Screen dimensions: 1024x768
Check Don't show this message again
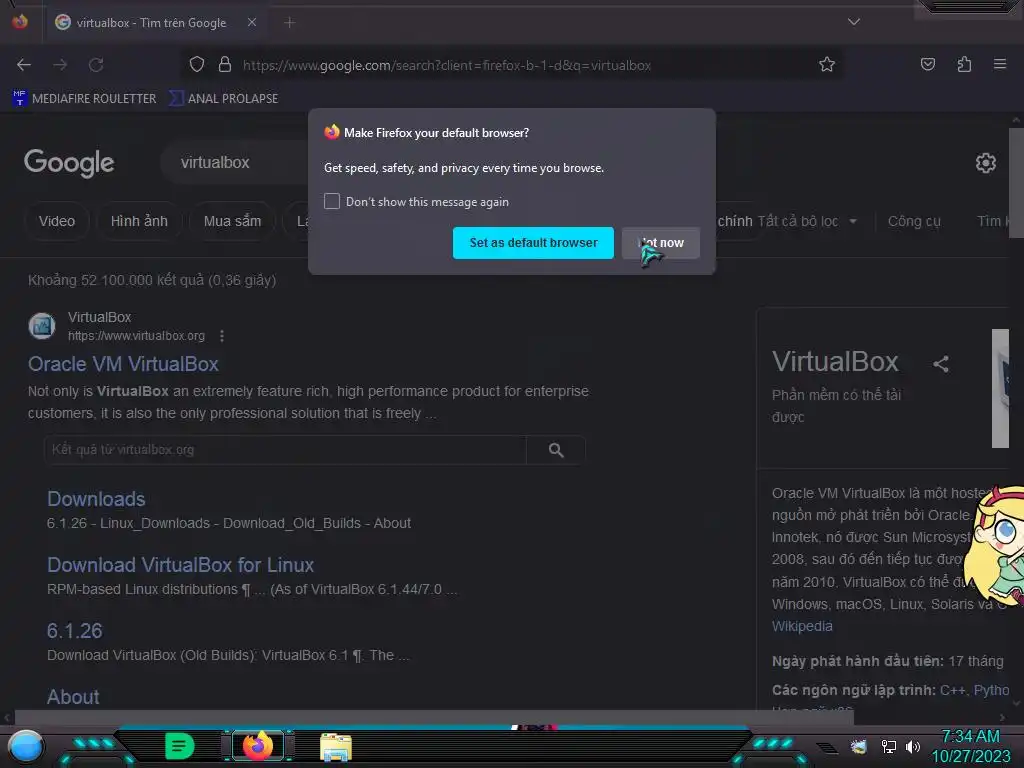coord(332,201)
